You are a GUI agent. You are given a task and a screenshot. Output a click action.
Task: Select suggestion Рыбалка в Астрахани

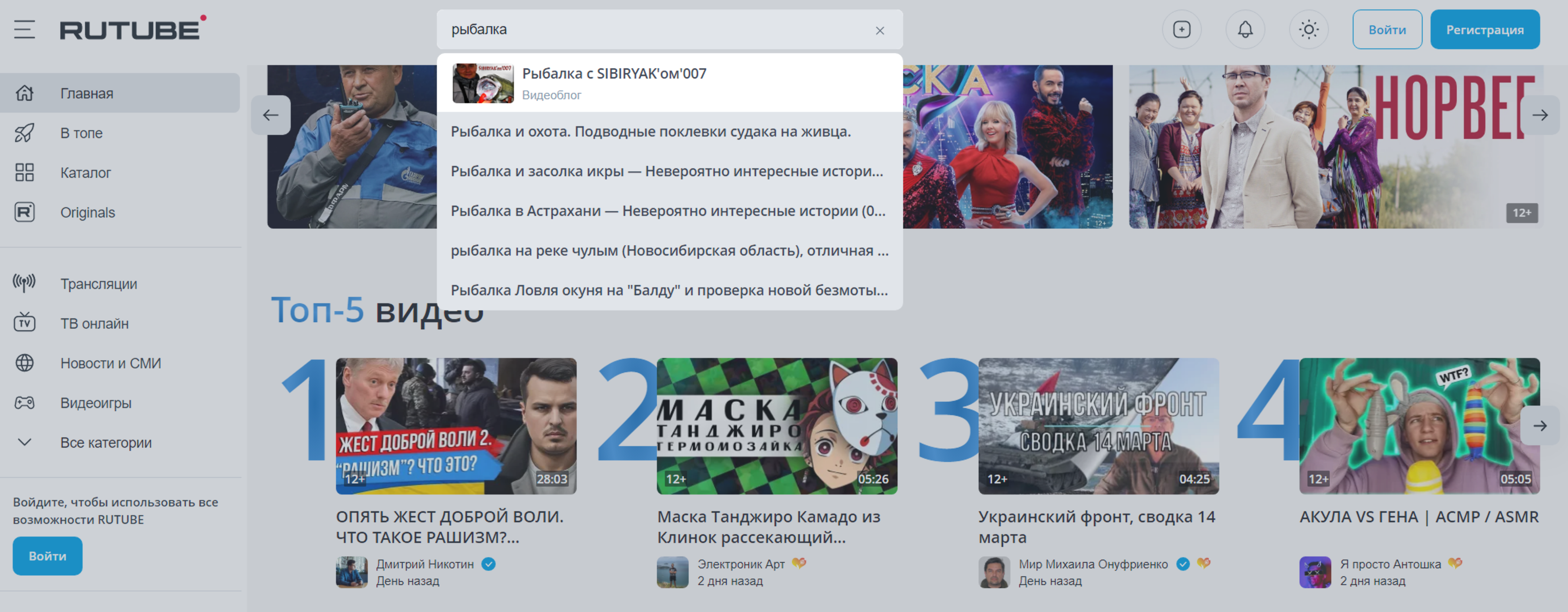[x=670, y=210]
